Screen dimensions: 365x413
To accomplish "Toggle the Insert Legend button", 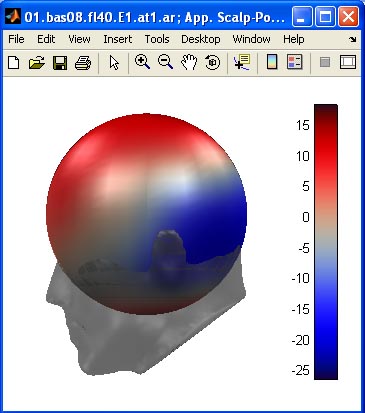I will pos(295,62).
